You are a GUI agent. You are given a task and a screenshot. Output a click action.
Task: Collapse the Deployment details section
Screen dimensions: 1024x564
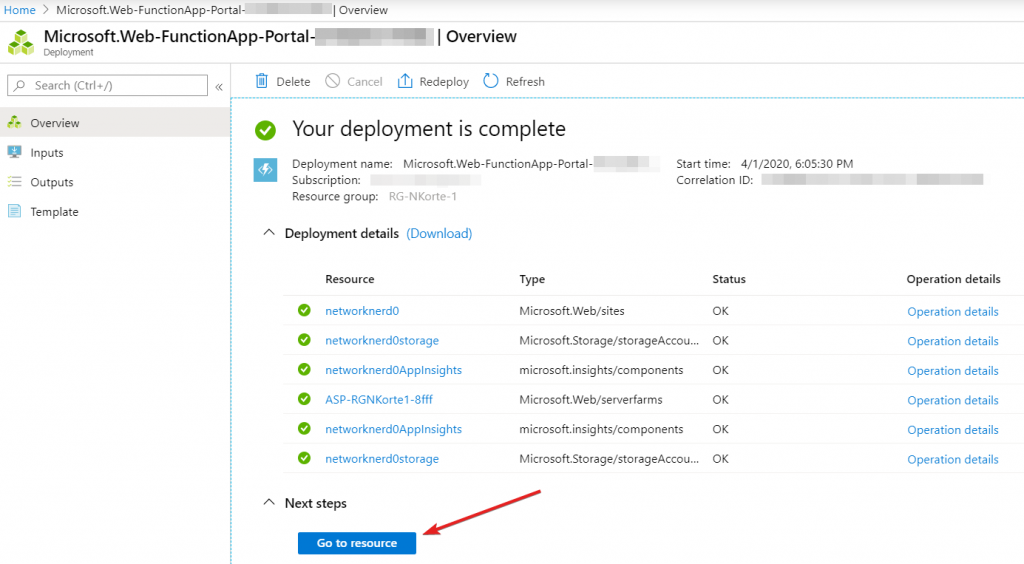click(x=268, y=232)
